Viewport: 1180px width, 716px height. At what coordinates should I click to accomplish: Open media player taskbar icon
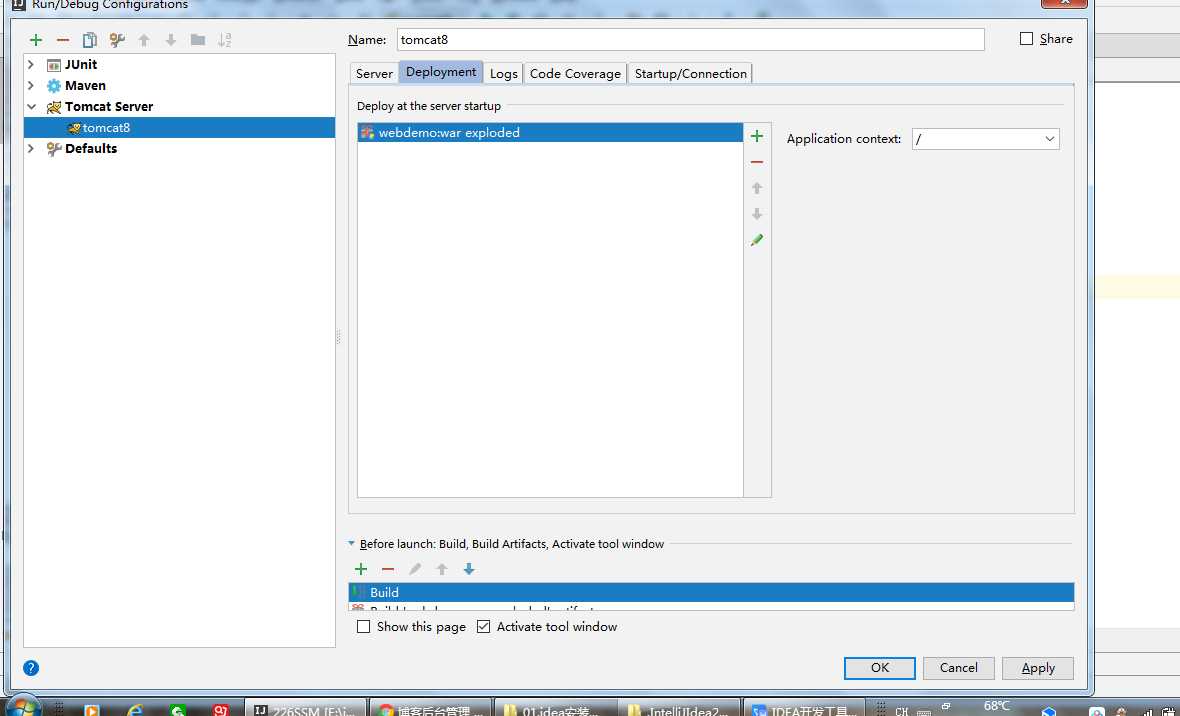pyautogui.click(x=92, y=710)
